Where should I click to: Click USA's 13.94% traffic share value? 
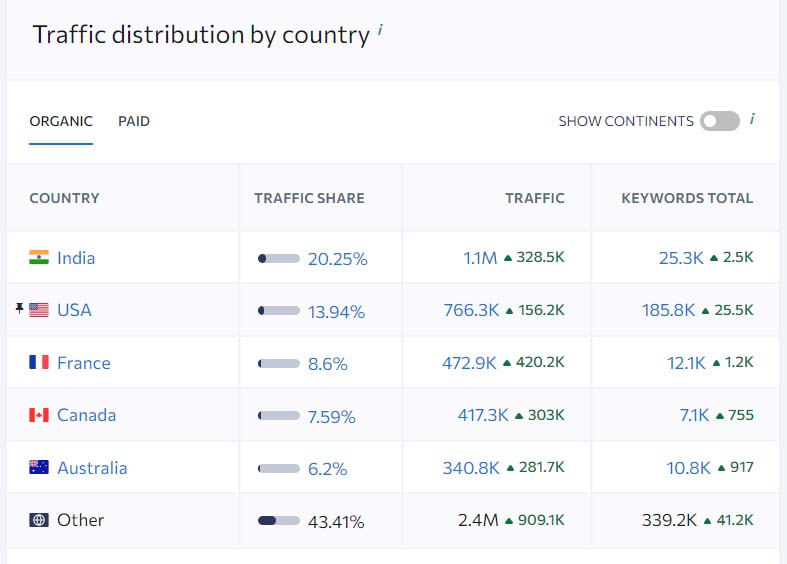click(x=336, y=312)
